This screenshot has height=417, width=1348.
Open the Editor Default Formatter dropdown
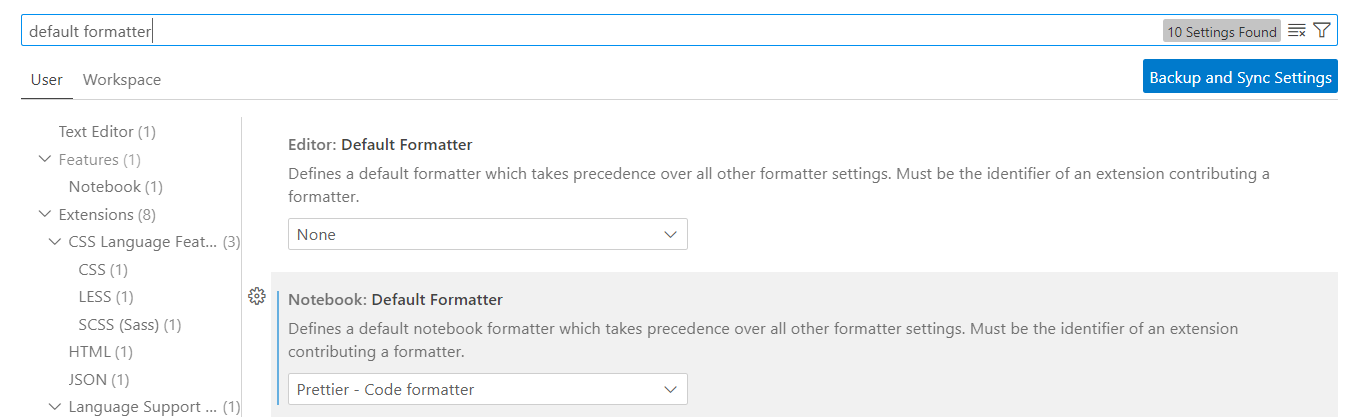(x=487, y=234)
